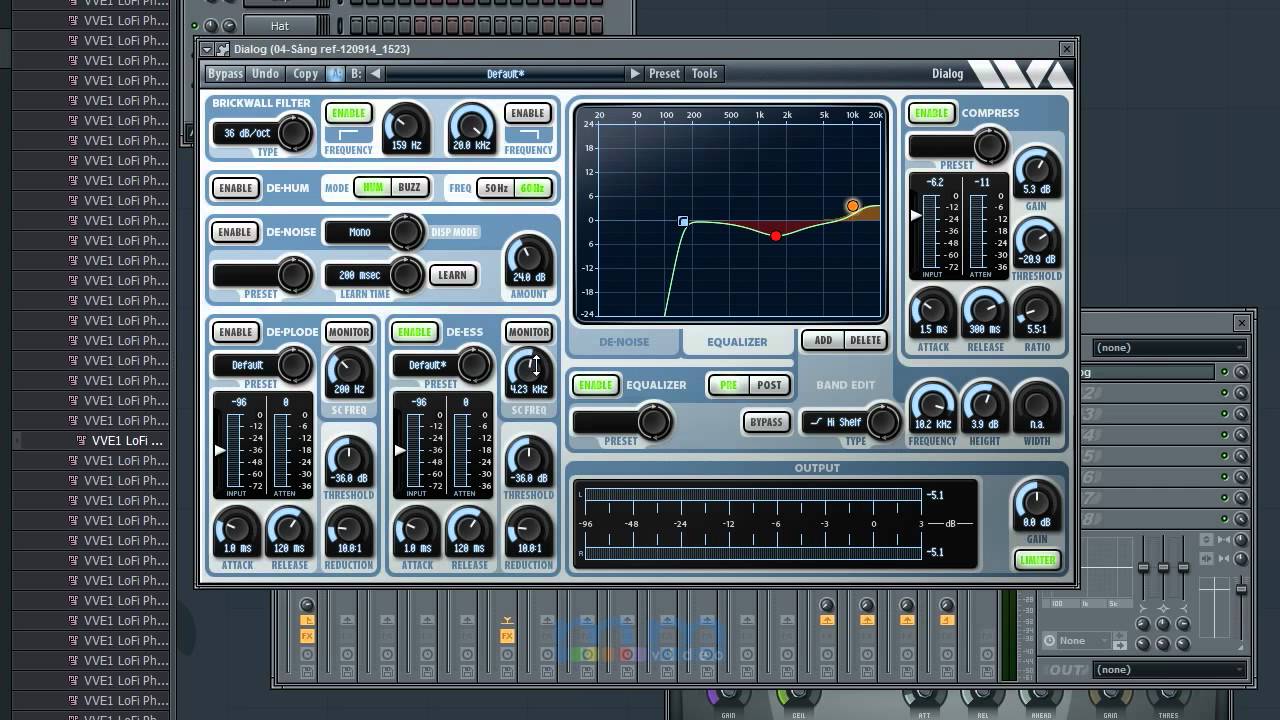
Task: Click DELETE to remove the EQ band
Action: [866, 340]
